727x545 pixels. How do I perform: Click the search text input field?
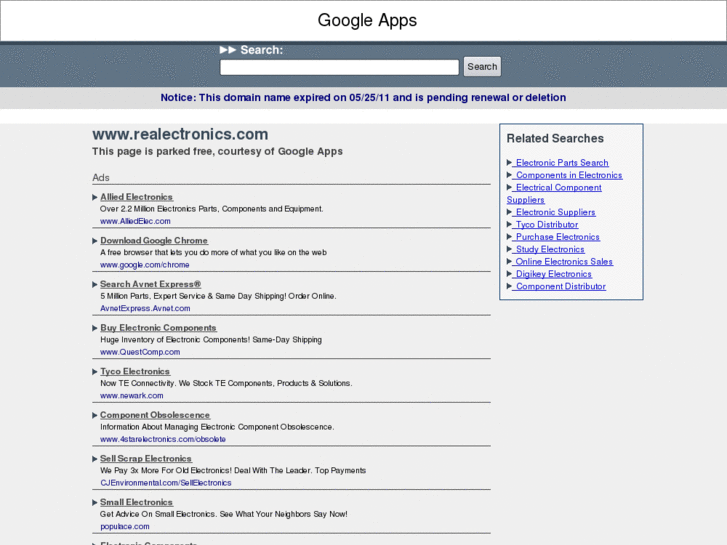339,67
